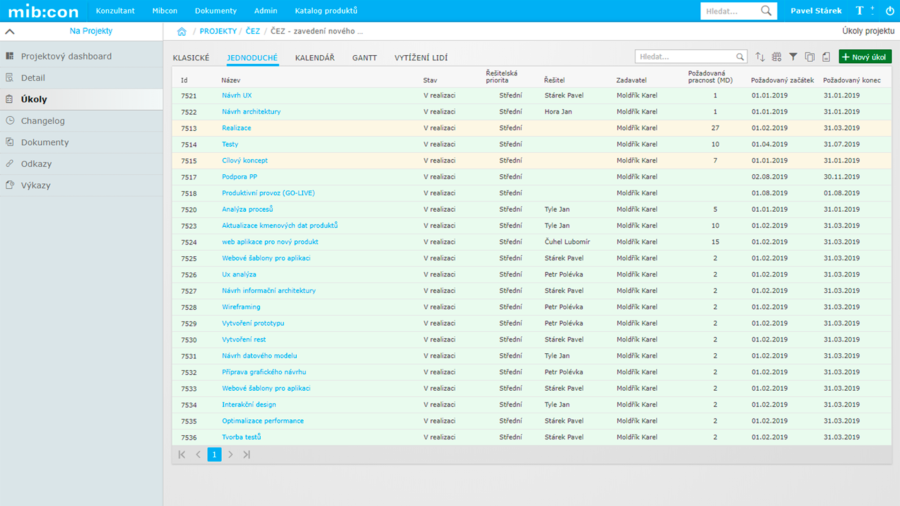Open the sort order icon in task toolbar
900x506 pixels.
coord(760,58)
